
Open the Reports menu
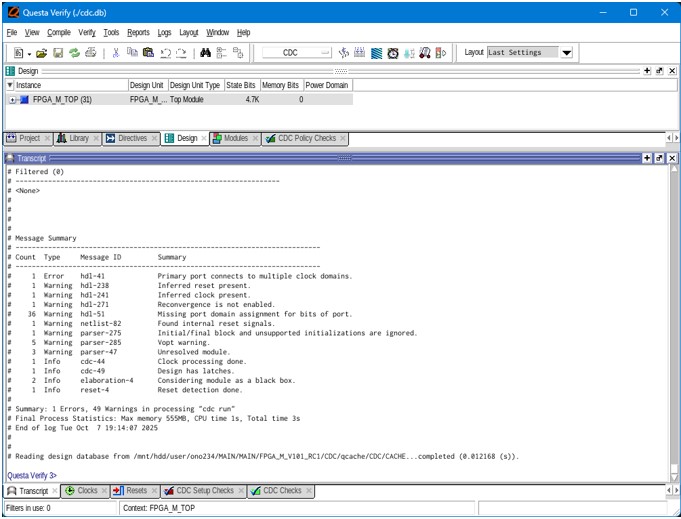[138, 32]
